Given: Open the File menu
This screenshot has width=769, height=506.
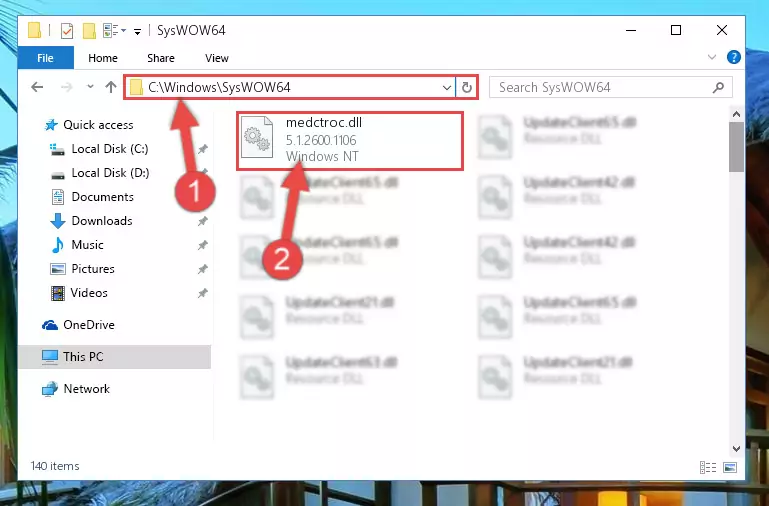Looking at the screenshot, I should [45, 58].
